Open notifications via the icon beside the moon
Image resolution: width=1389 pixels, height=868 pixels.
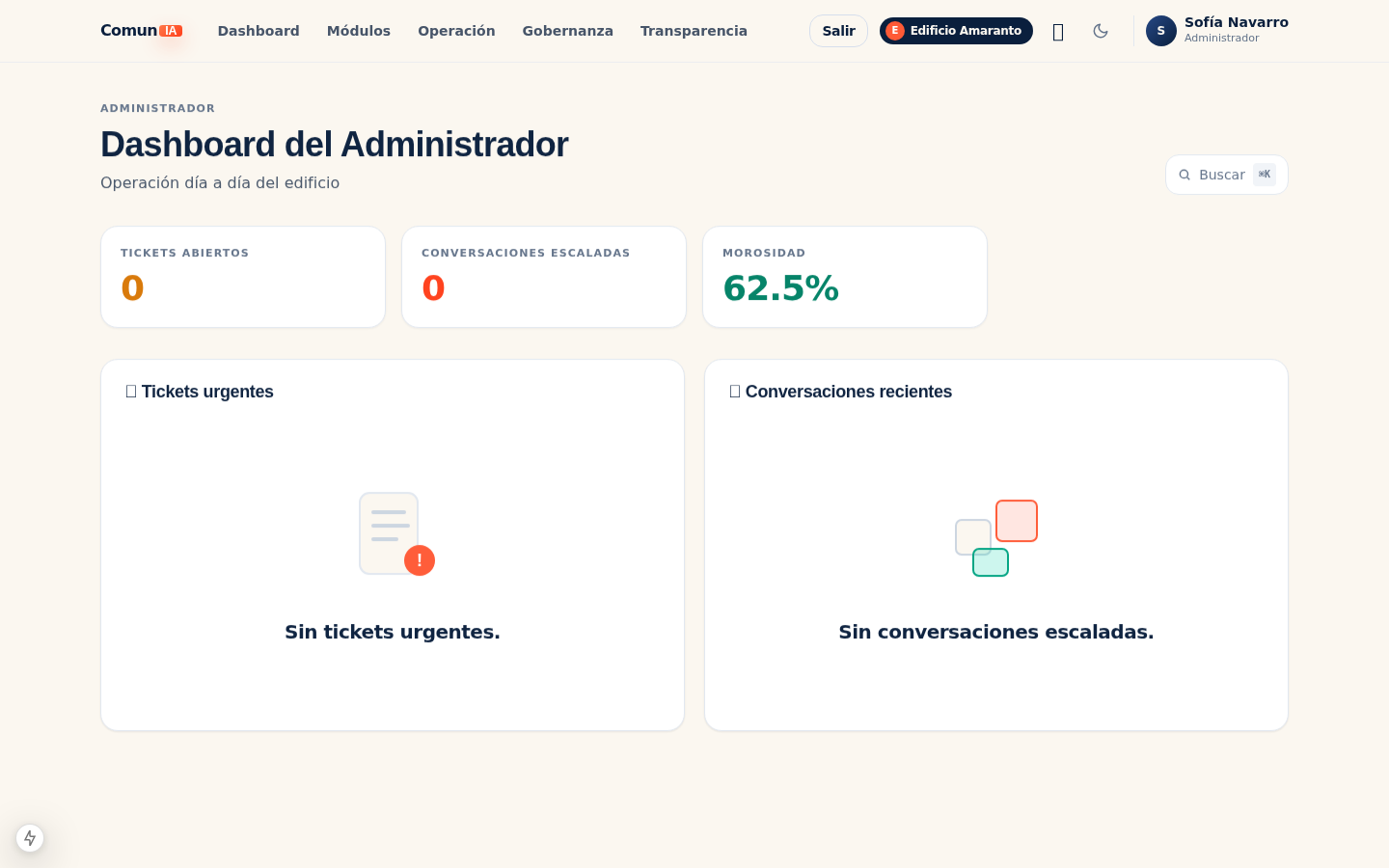pos(1058,31)
